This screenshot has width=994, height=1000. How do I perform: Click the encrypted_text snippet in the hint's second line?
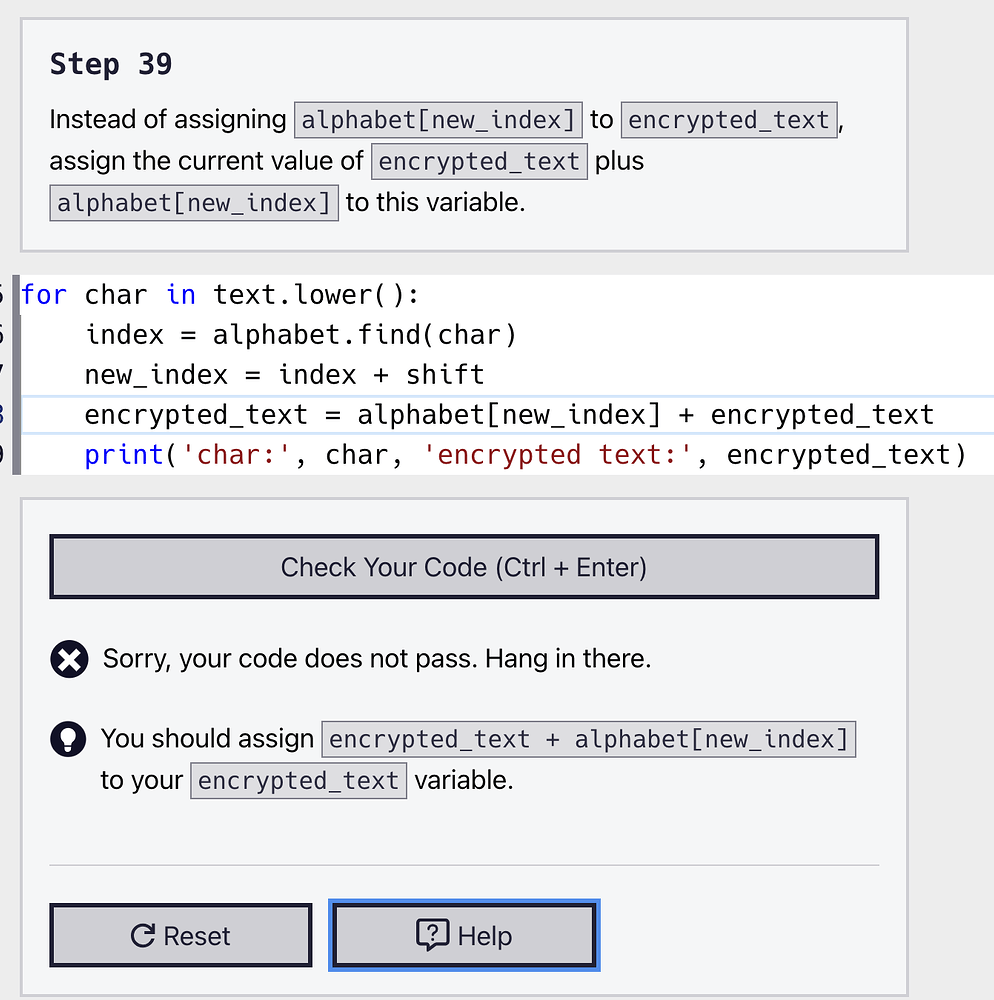coord(298,781)
